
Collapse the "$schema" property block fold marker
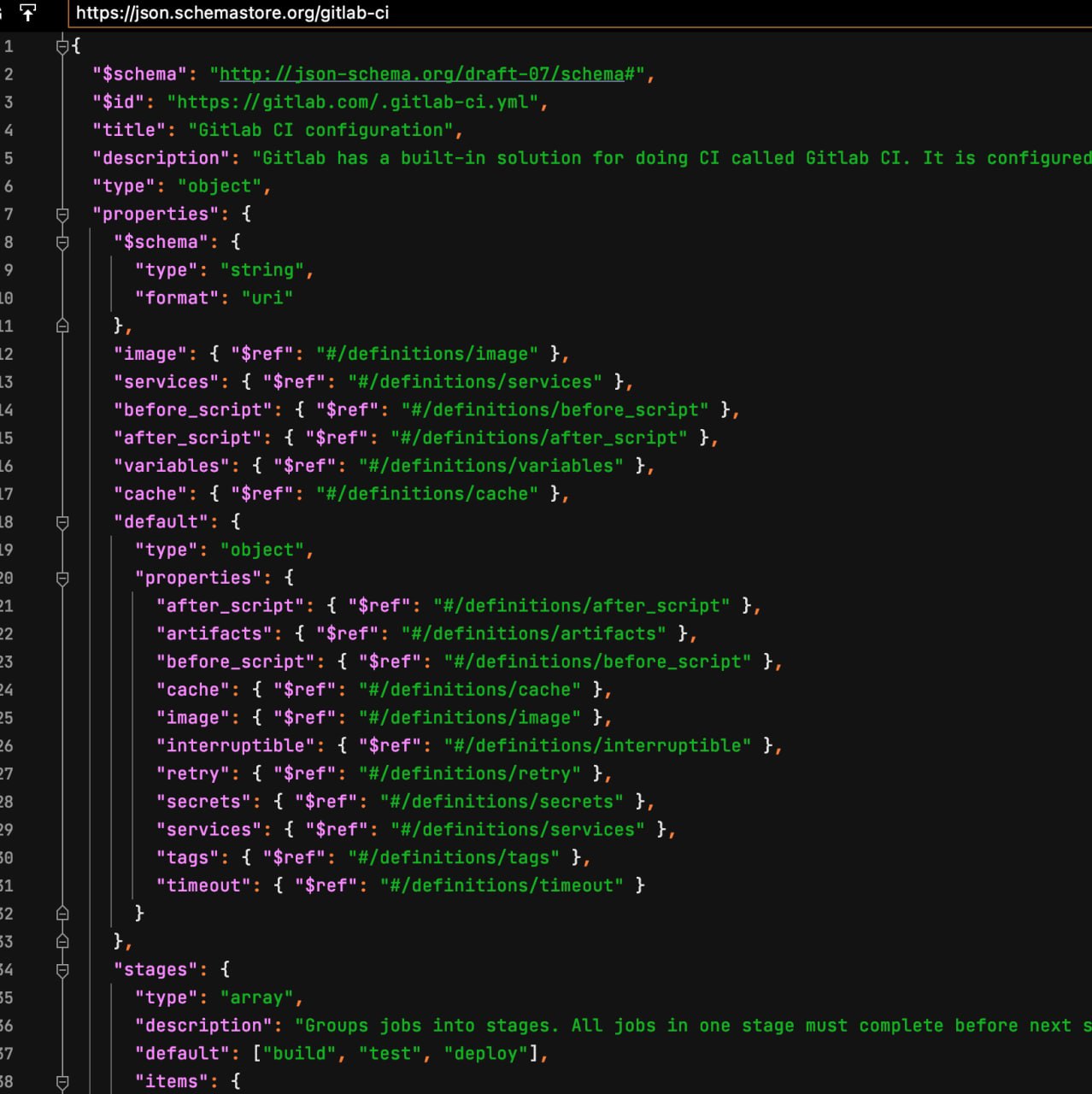[x=62, y=242]
